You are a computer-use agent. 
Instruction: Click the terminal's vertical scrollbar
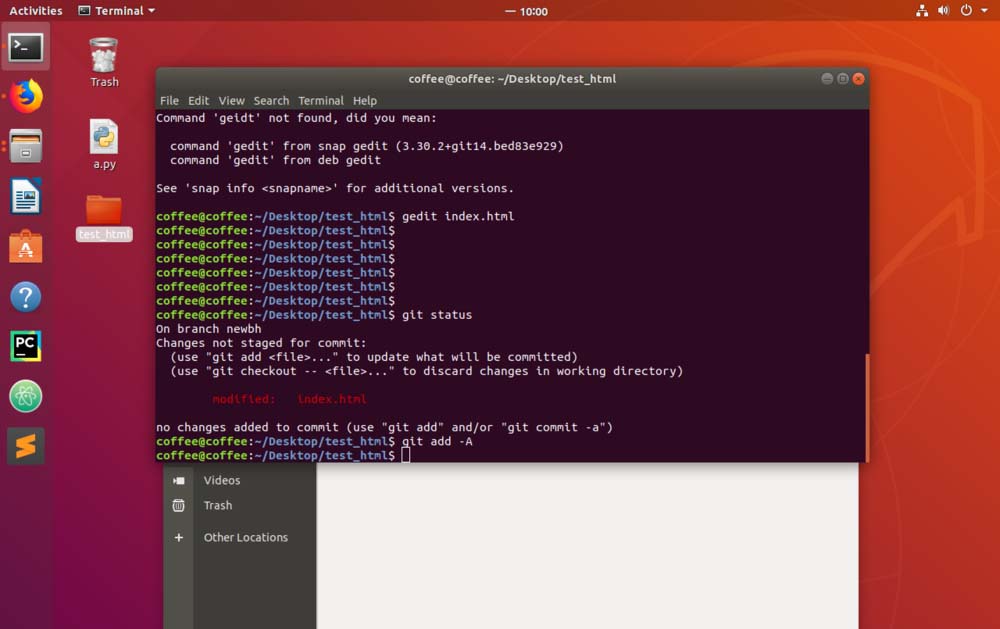[x=866, y=407]
